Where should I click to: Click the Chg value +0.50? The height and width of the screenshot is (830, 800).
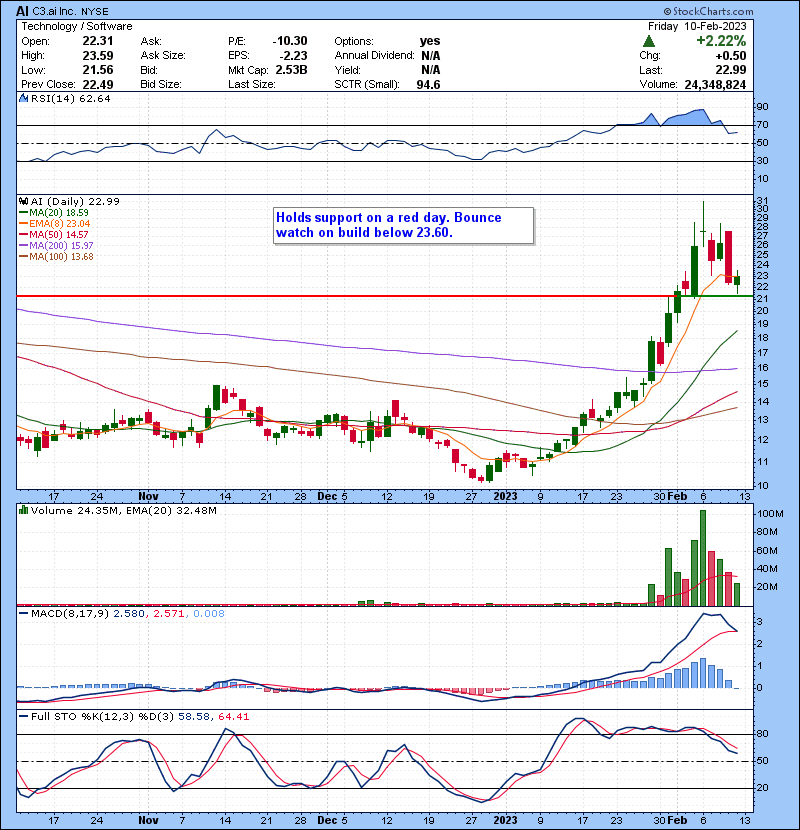coord(731,56)
